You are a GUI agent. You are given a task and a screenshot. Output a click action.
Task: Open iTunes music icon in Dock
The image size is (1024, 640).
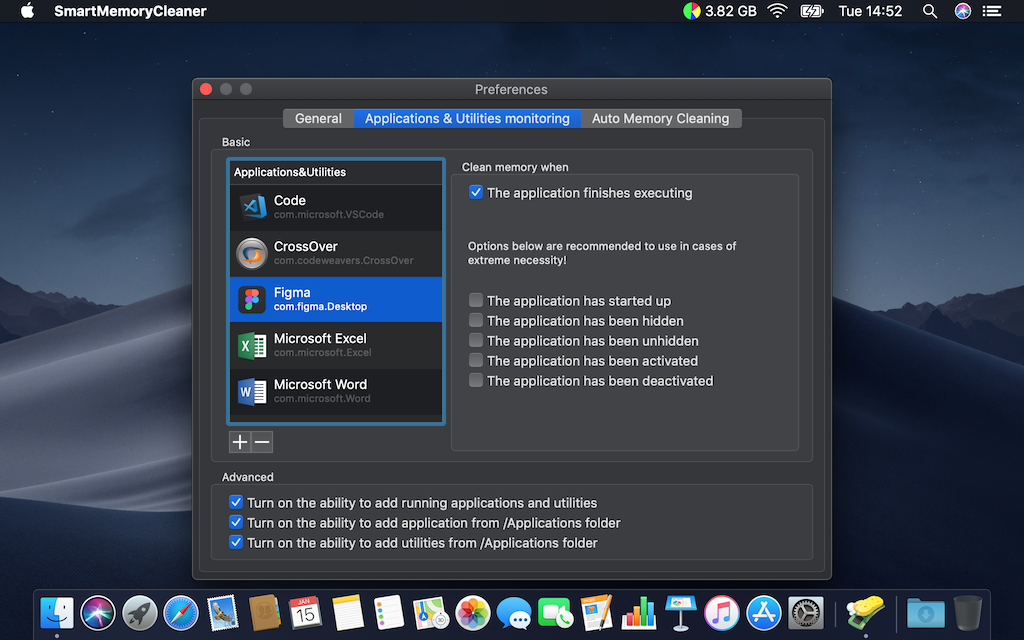click(722, 613)
